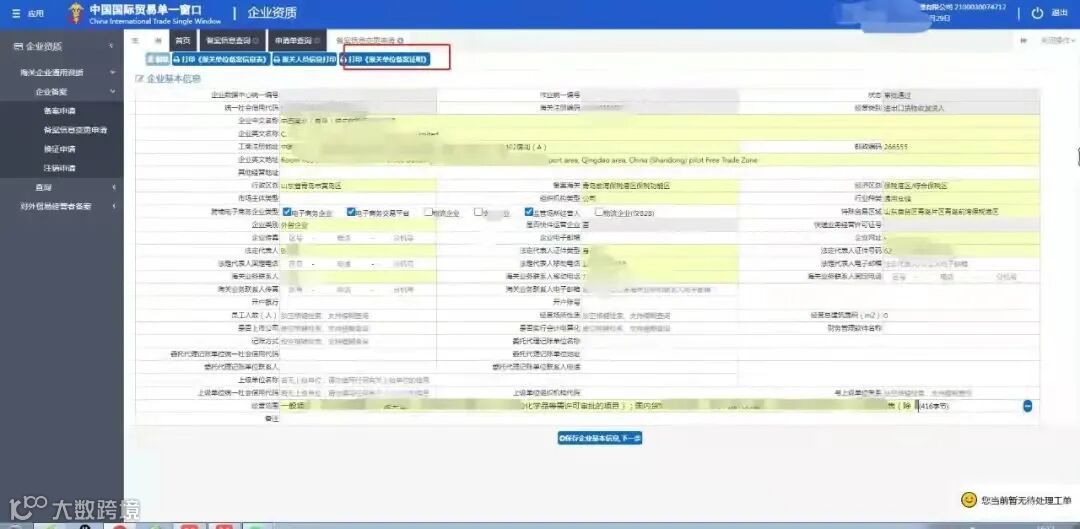Close the 申请单查询 tab via its x
This screenshot has height=529, width=1080.
point(317,41)
